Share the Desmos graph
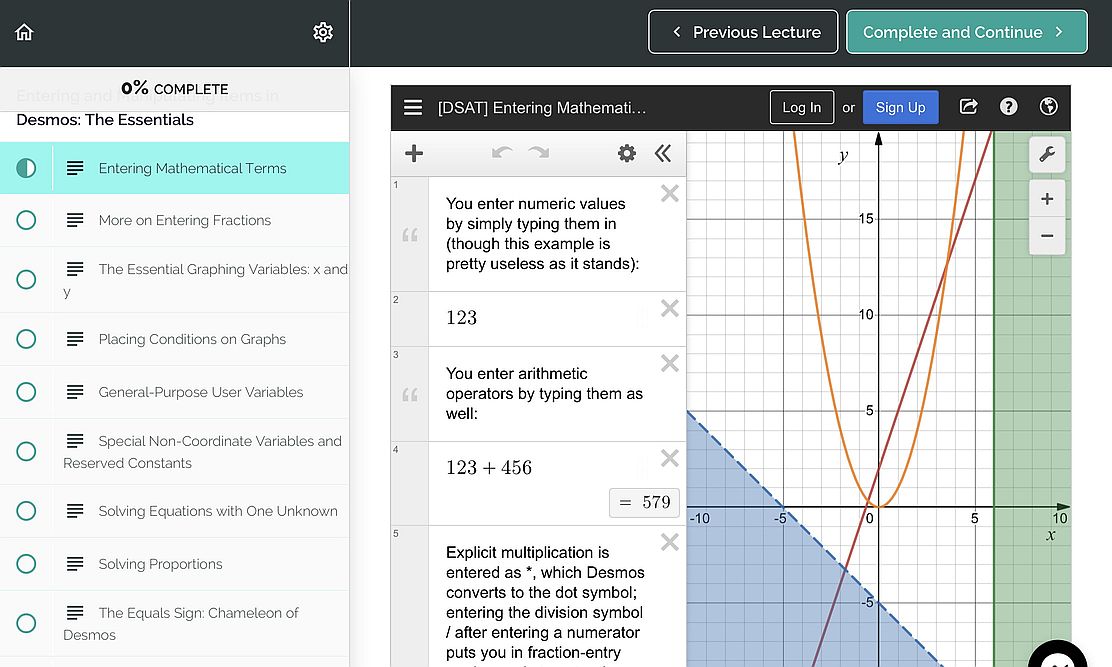1112x667 pixels. tap(969, 107)
